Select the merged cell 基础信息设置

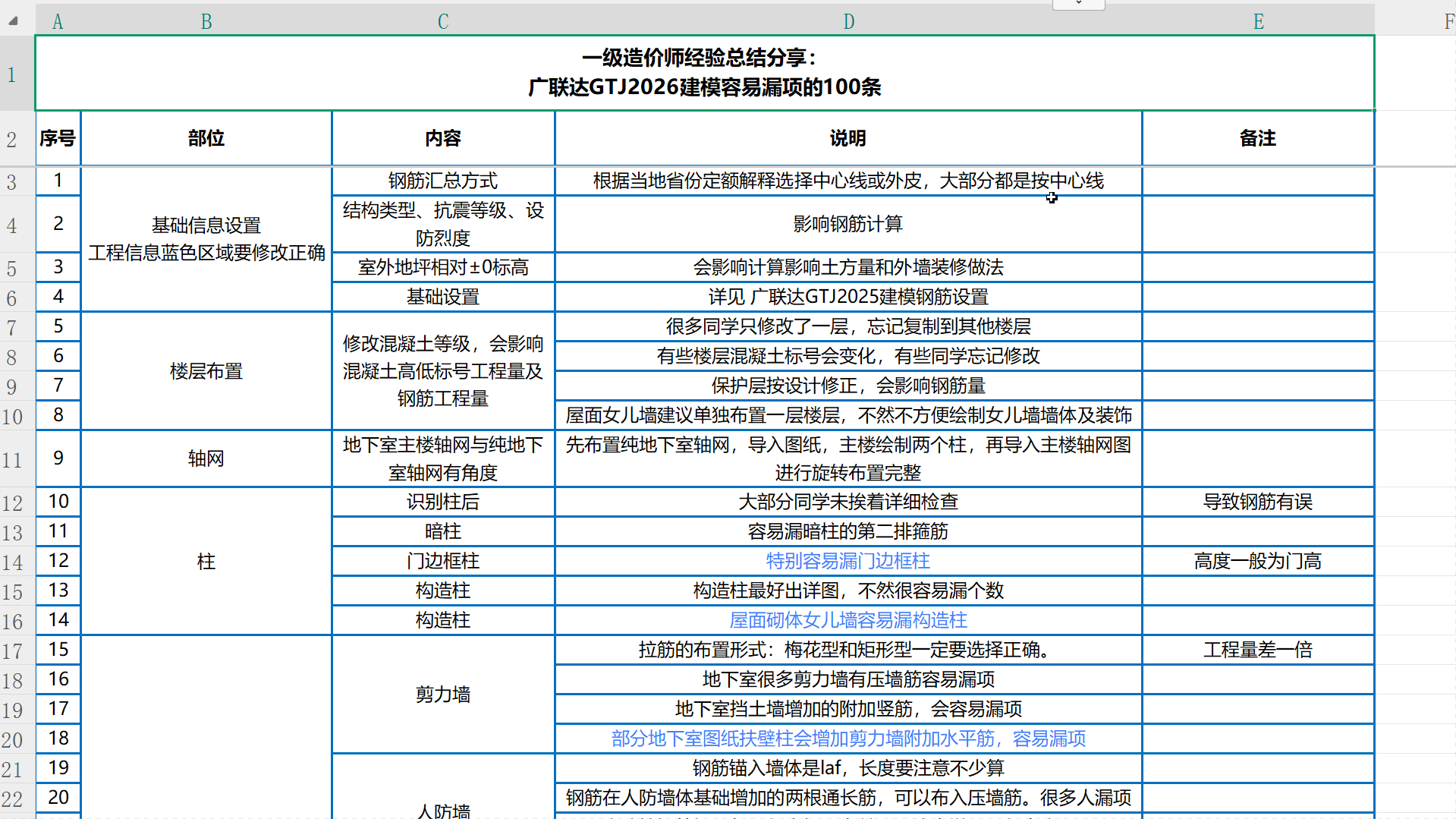(x=206, y=238)
